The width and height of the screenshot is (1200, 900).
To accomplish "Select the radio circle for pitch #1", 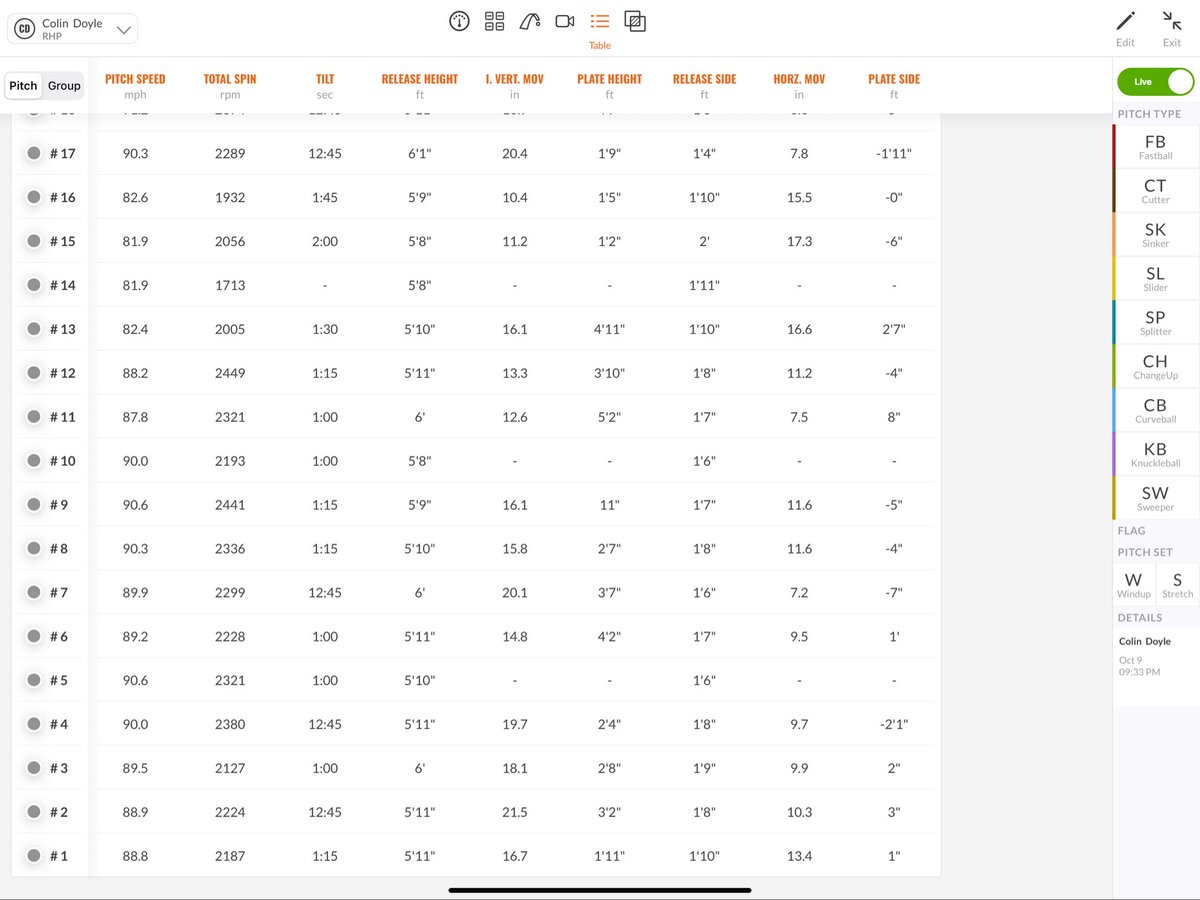I will 34,856.
